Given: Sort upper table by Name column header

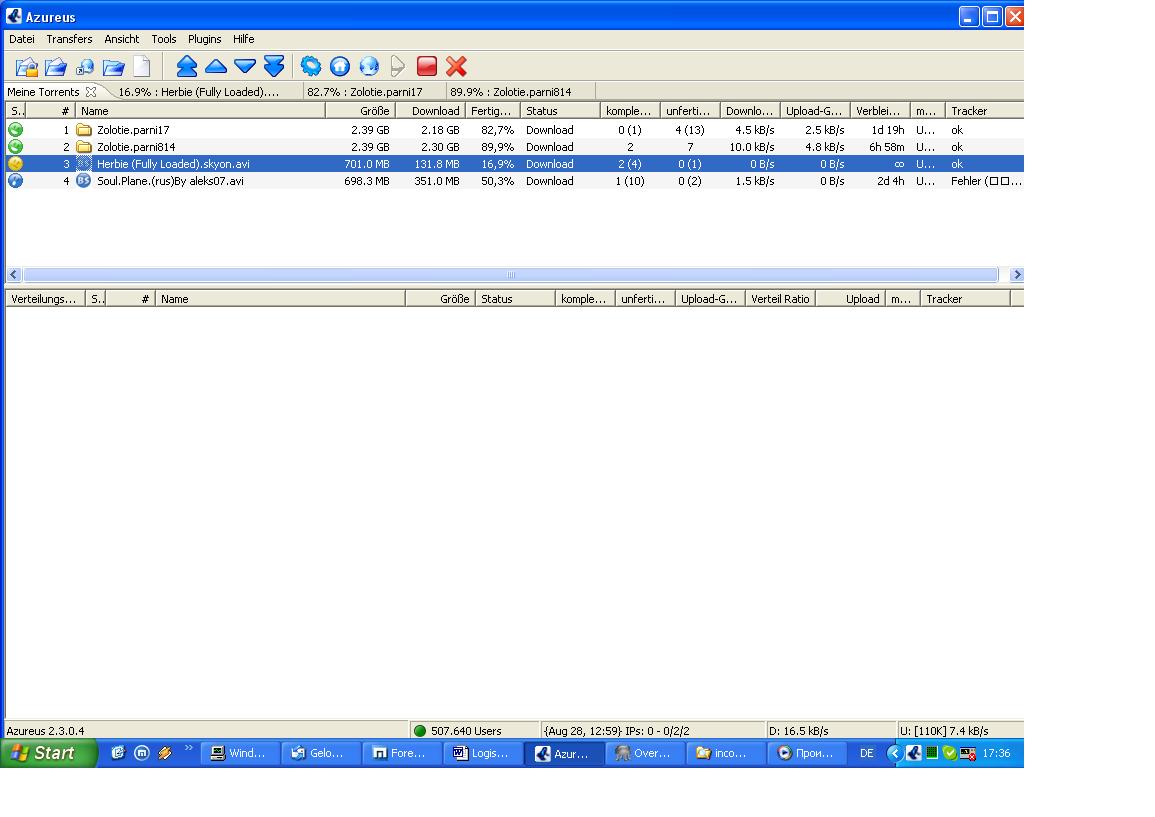Looking at the screenshot, I should pos(200,111).
